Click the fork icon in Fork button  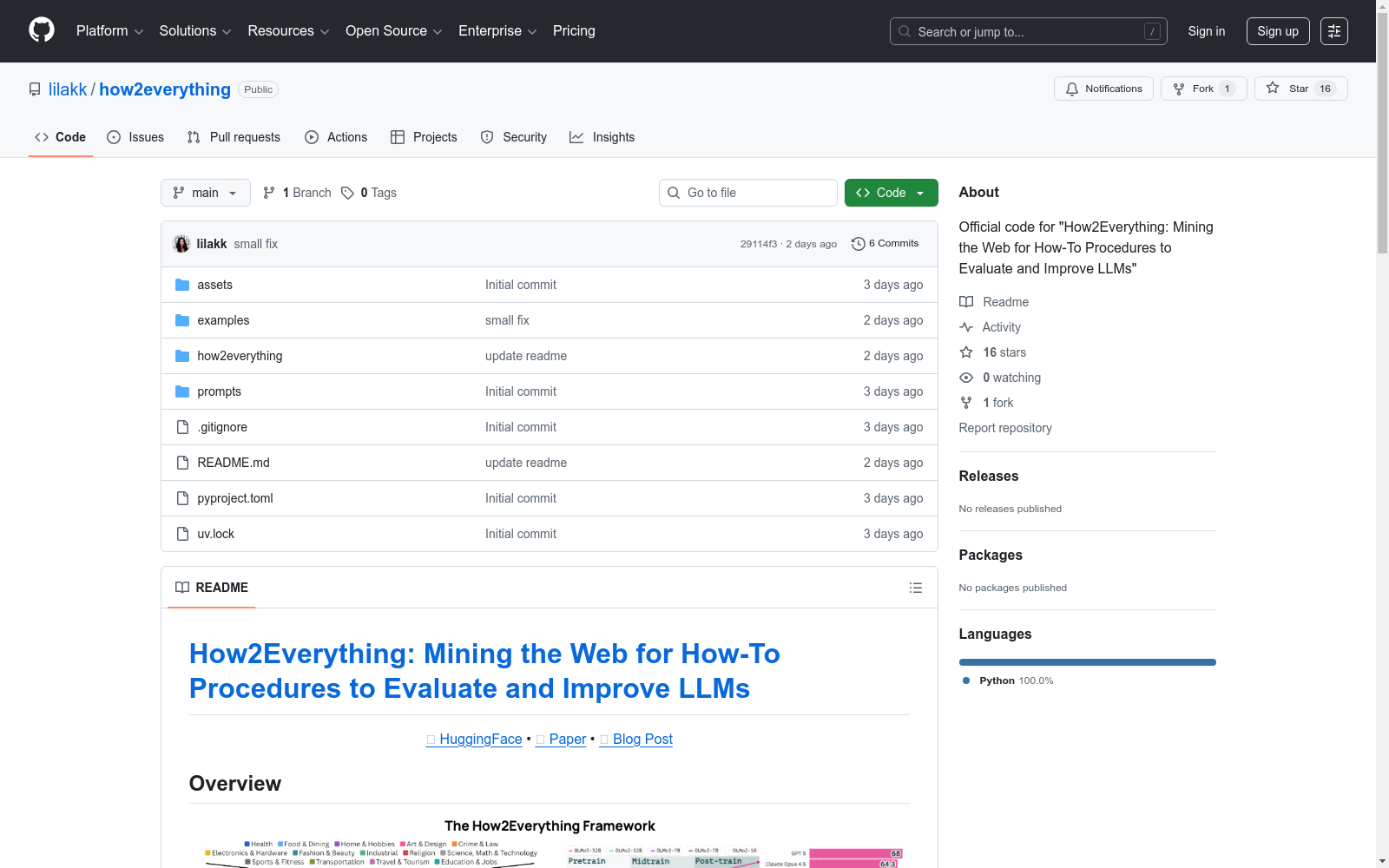(x=1179, y=89)
